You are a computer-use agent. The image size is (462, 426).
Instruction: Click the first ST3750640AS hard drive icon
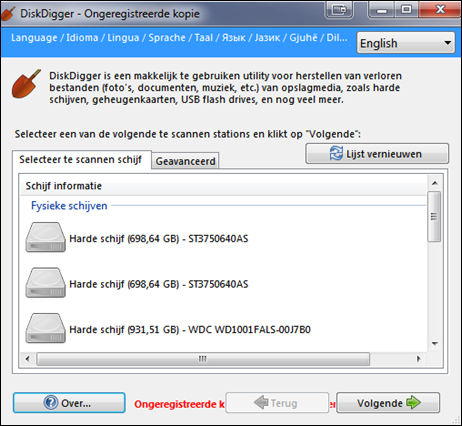pos(46,237)
